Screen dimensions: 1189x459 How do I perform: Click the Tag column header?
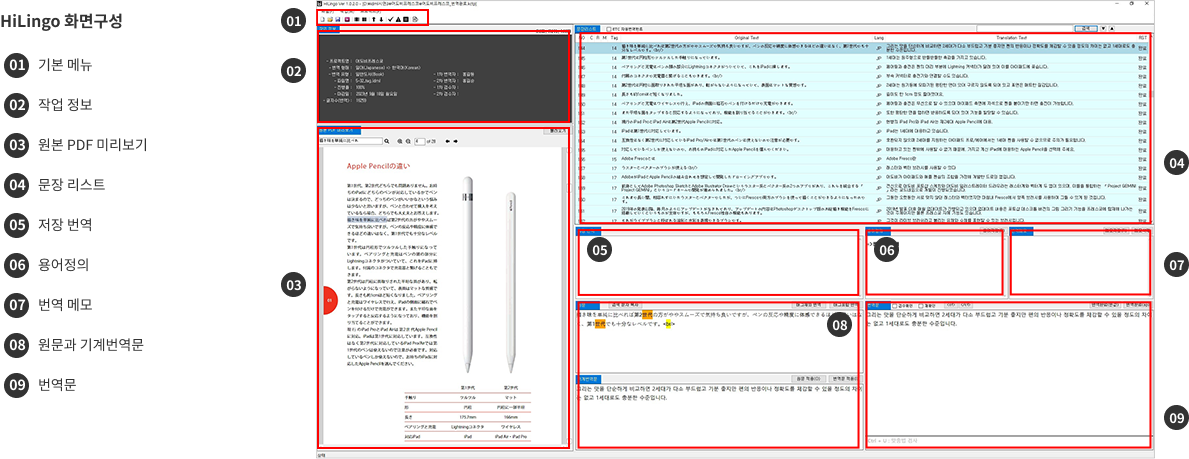(x=614, y=37)
